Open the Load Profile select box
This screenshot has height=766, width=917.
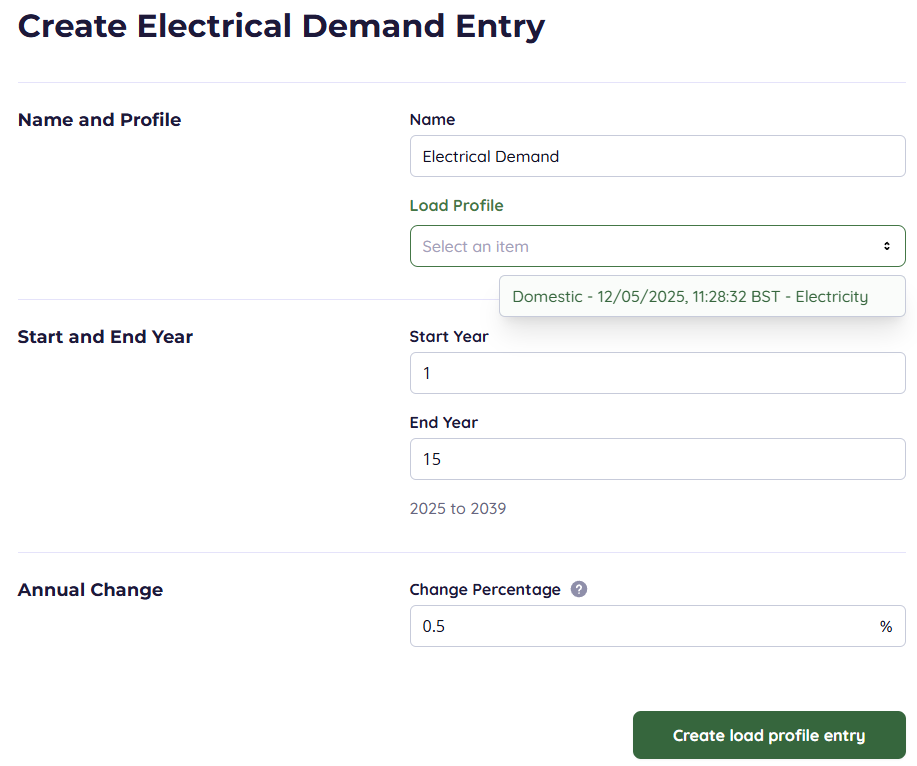click(640, 246)
